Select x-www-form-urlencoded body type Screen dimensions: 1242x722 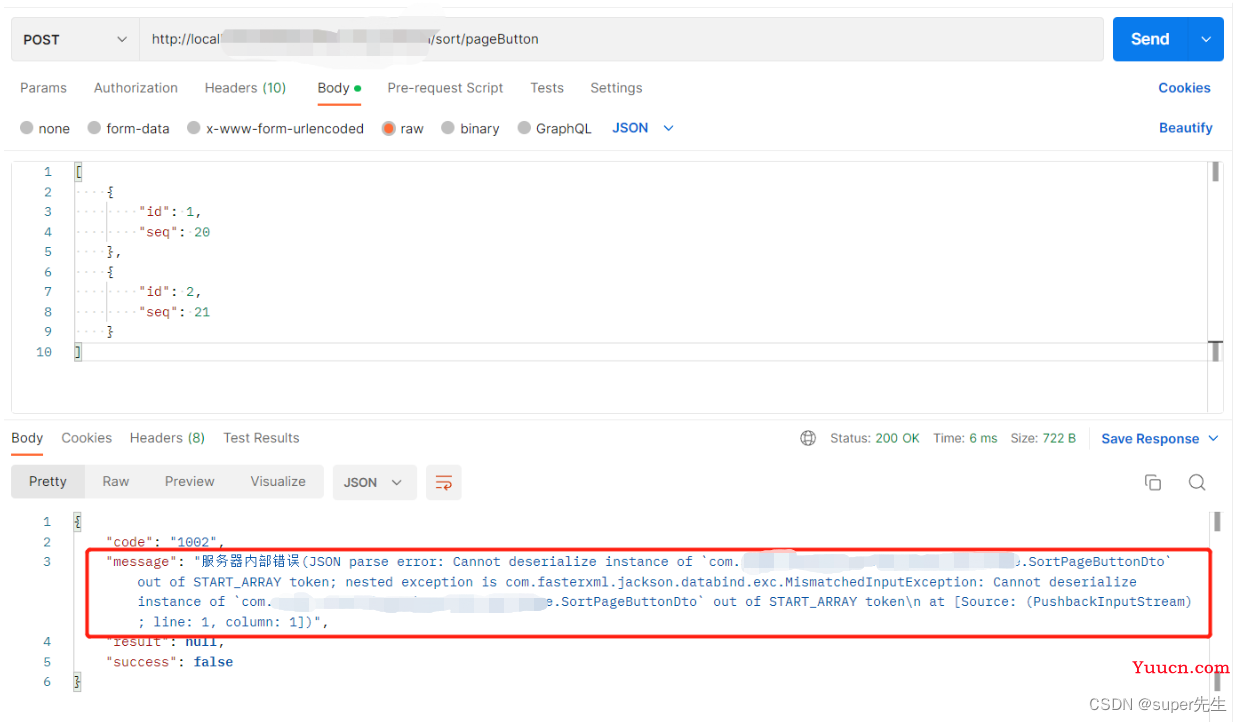click(x=194, y=128)
